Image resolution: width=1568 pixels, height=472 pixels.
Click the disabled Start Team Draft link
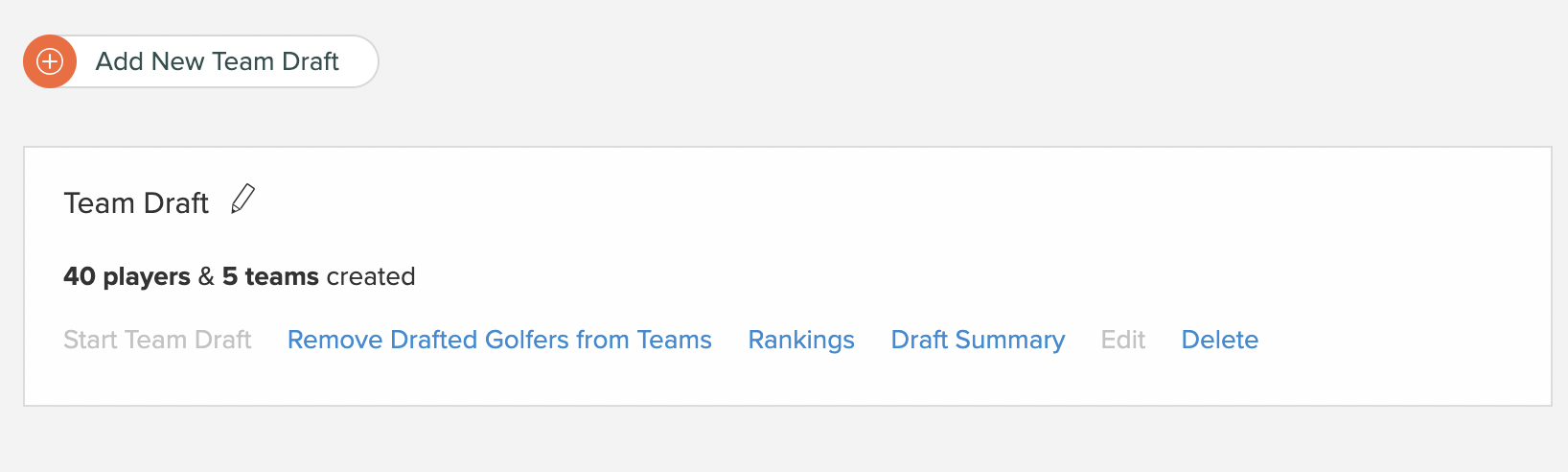[x=157, y=340]
